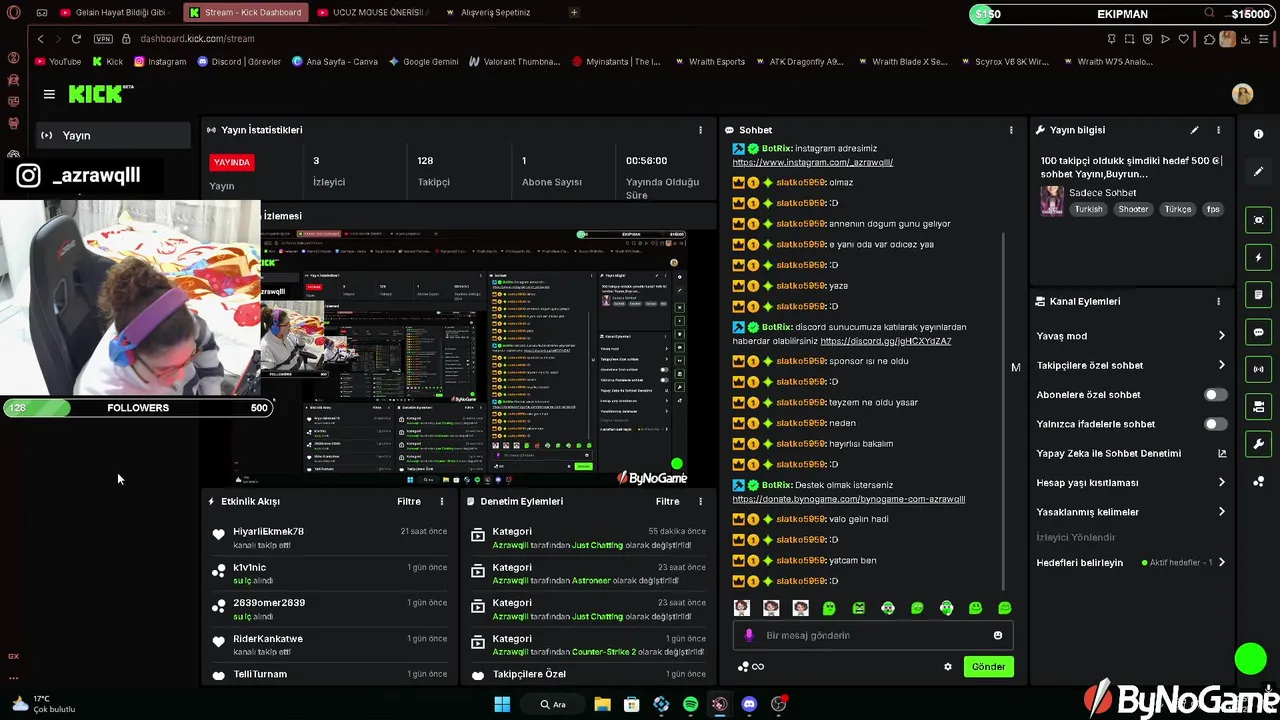Viewport: 1280px width, 720px height.
Task: Click the purple microphone icon in chat input
Action: [x=749, y=635]
